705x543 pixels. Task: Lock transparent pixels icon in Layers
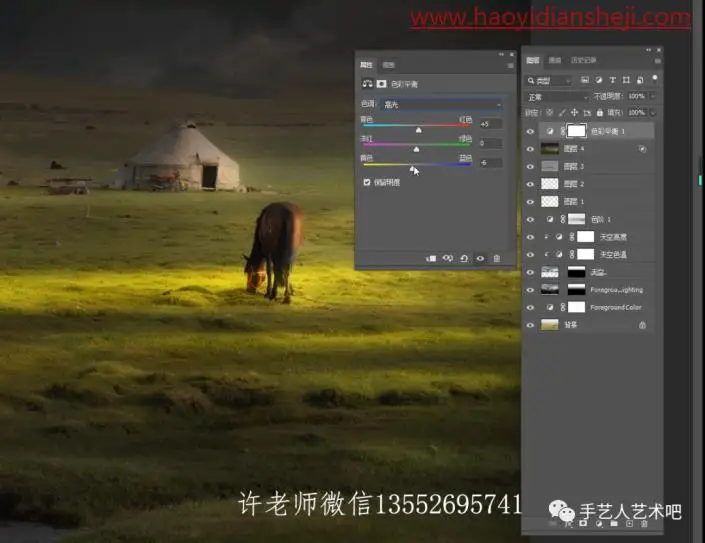coord(549,112)
